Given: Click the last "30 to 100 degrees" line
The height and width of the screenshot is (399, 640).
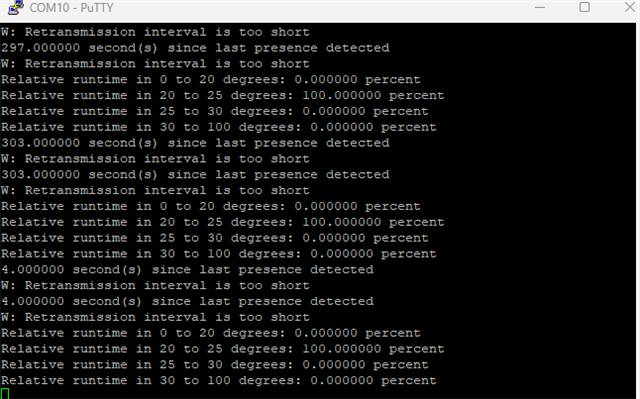Looking at the screenshot, I should click(218, 381).
